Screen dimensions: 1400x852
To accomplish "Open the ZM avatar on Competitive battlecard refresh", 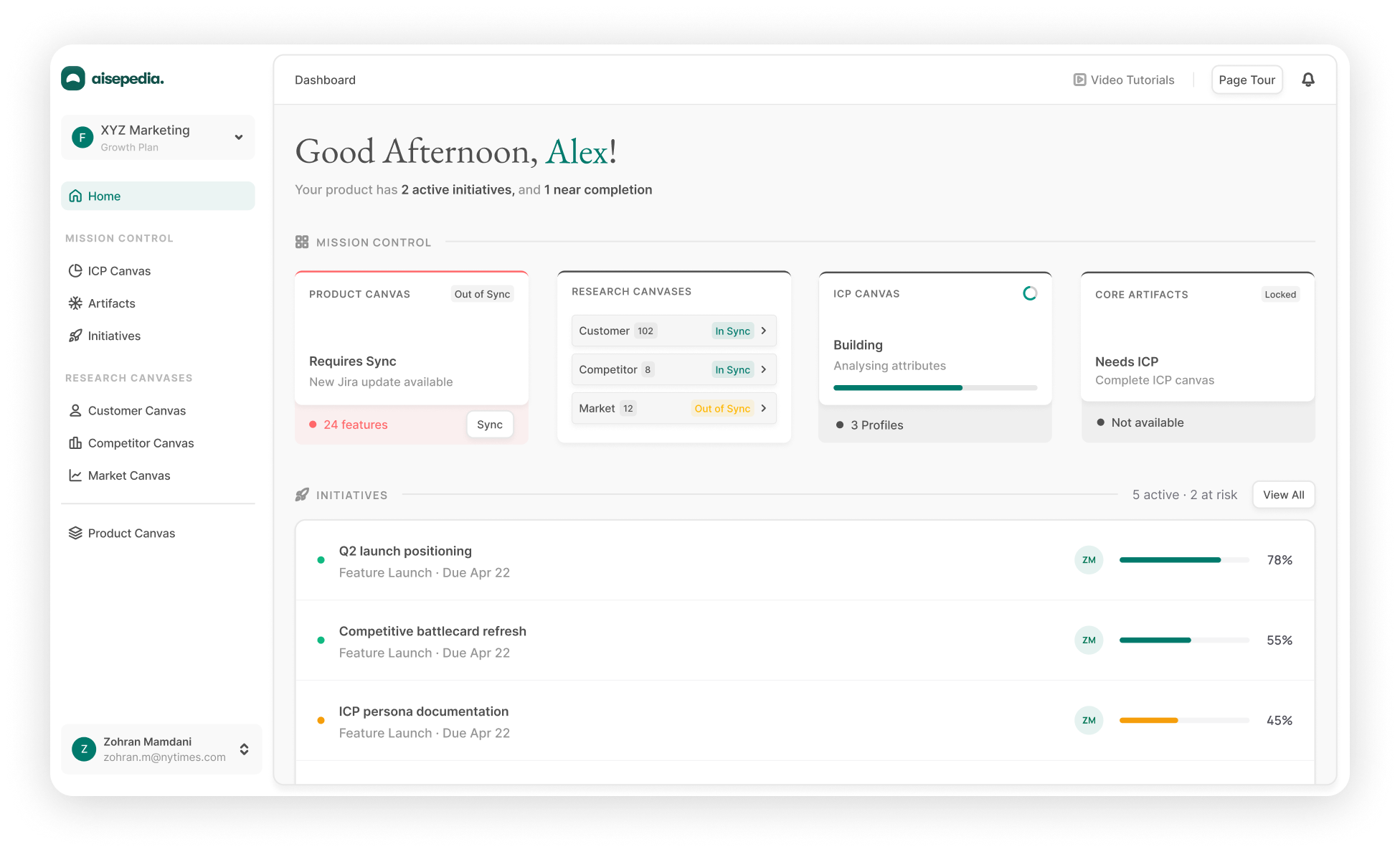I will click(x=1089, y=640).
